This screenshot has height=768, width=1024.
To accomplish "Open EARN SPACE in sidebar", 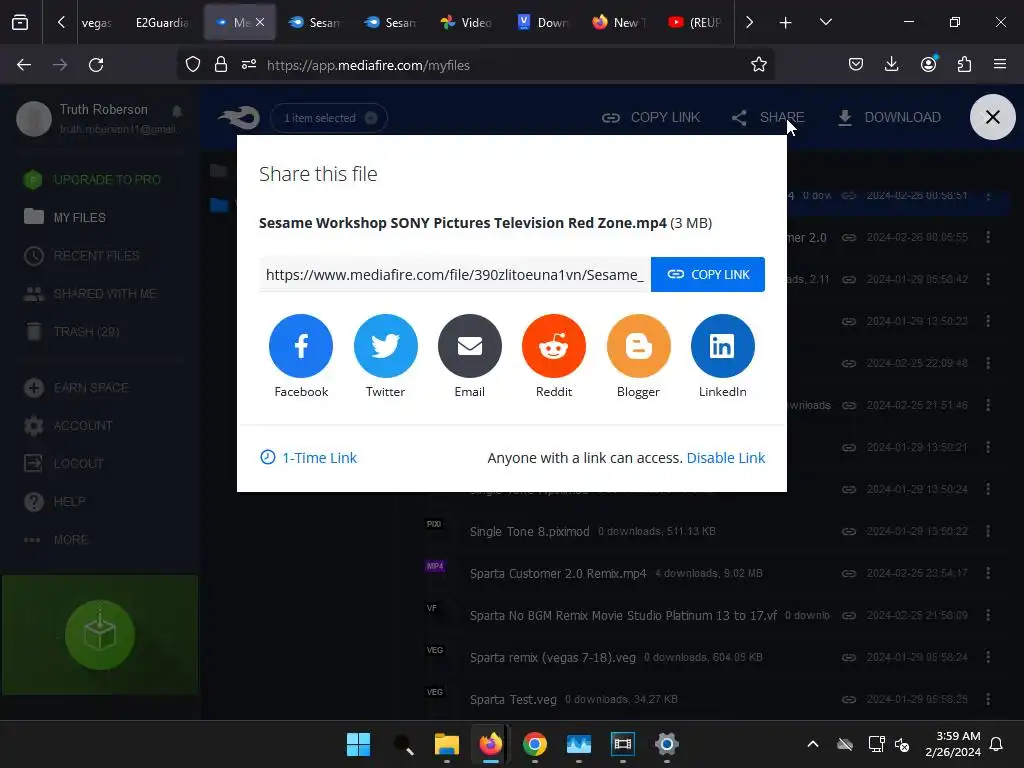I will tap(76, 388).
